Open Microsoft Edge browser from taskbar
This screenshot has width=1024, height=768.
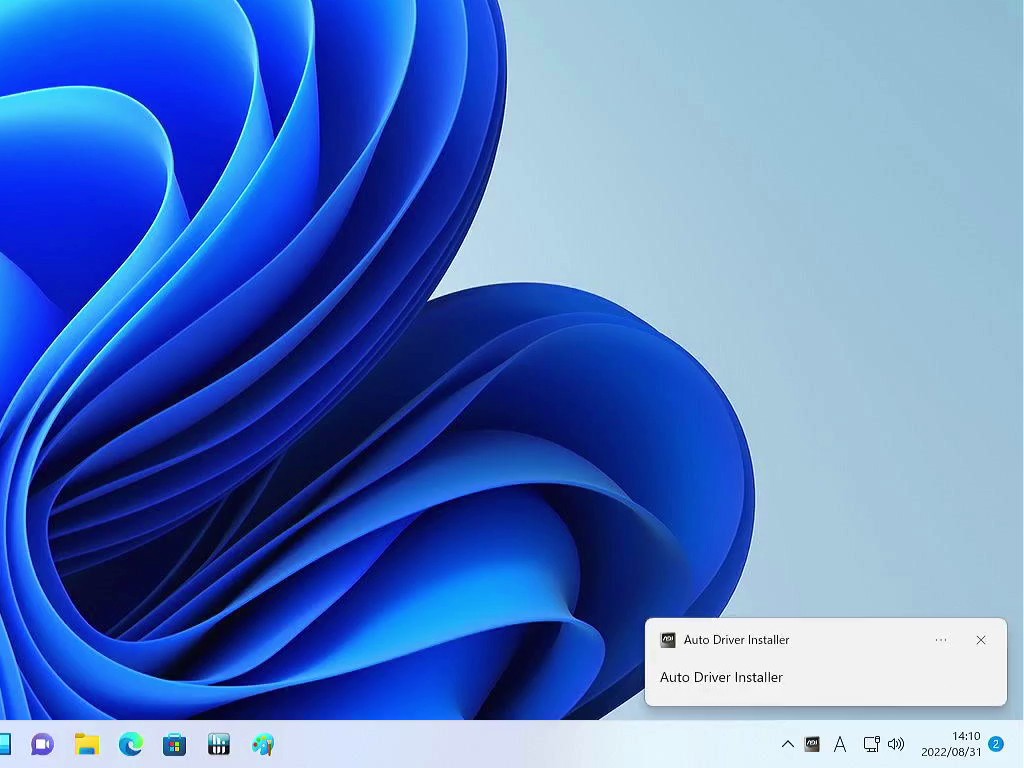coord(131,744)
